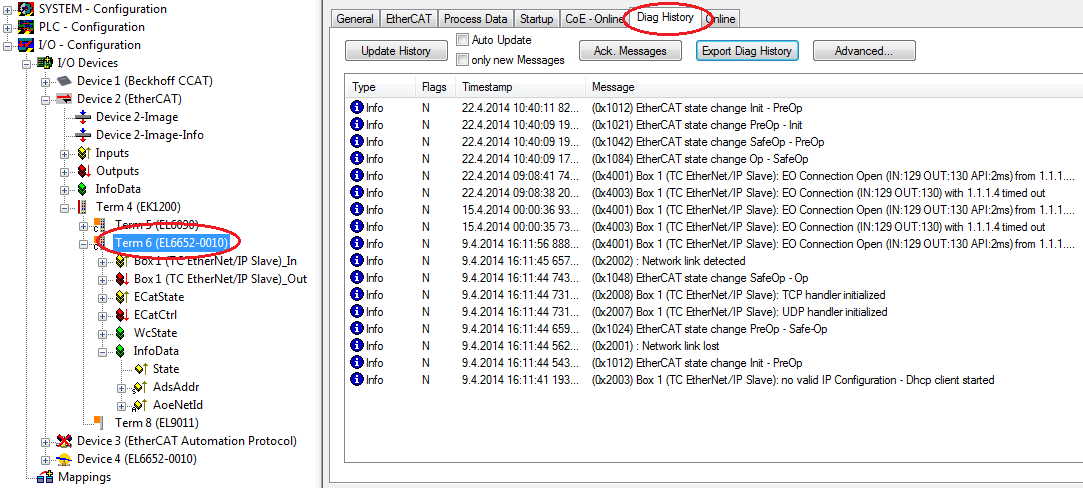Tick the only new Messages checkbox

tap(463, 60)
